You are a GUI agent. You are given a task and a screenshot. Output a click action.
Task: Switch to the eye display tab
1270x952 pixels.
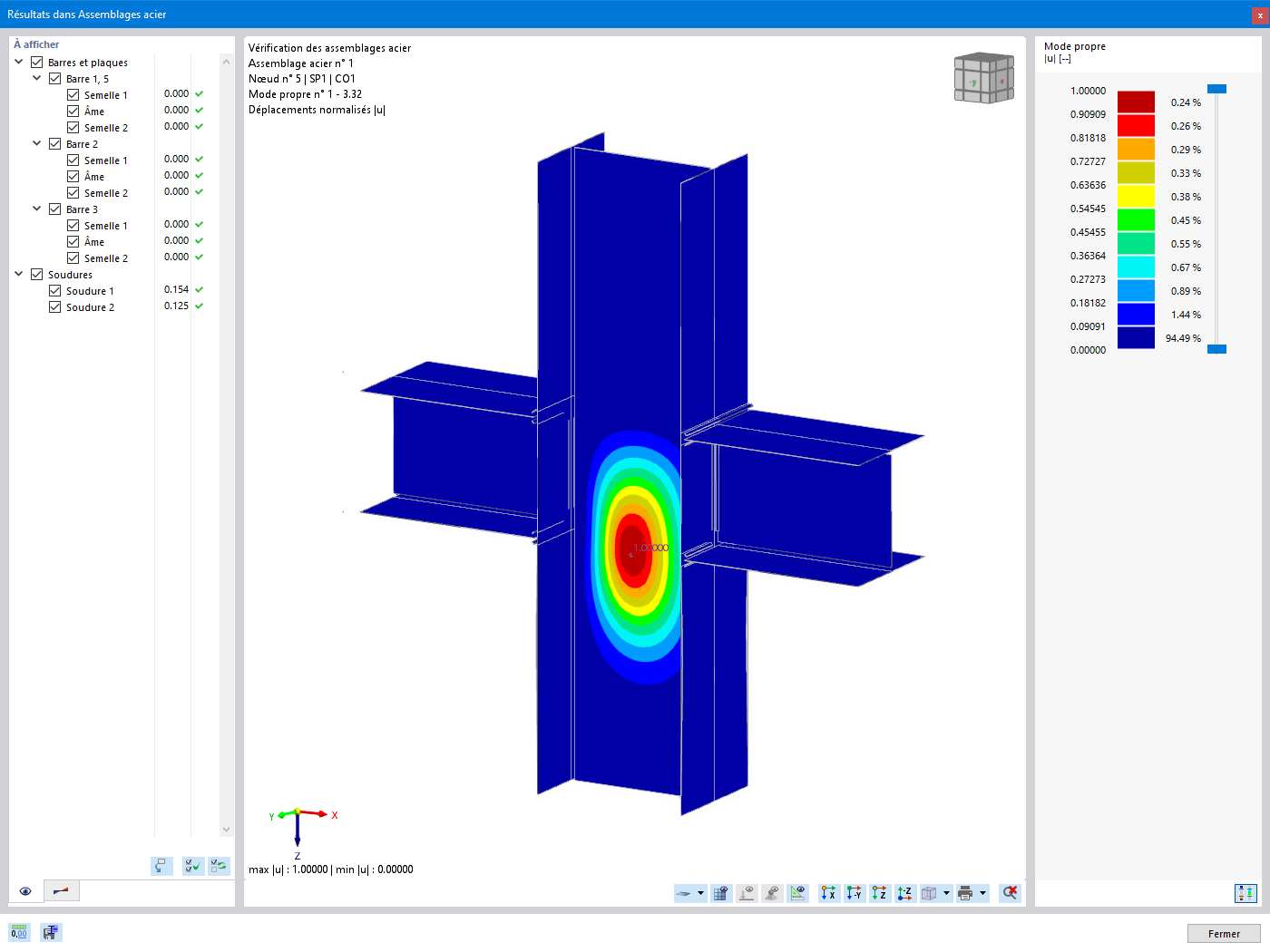[25, 891]
